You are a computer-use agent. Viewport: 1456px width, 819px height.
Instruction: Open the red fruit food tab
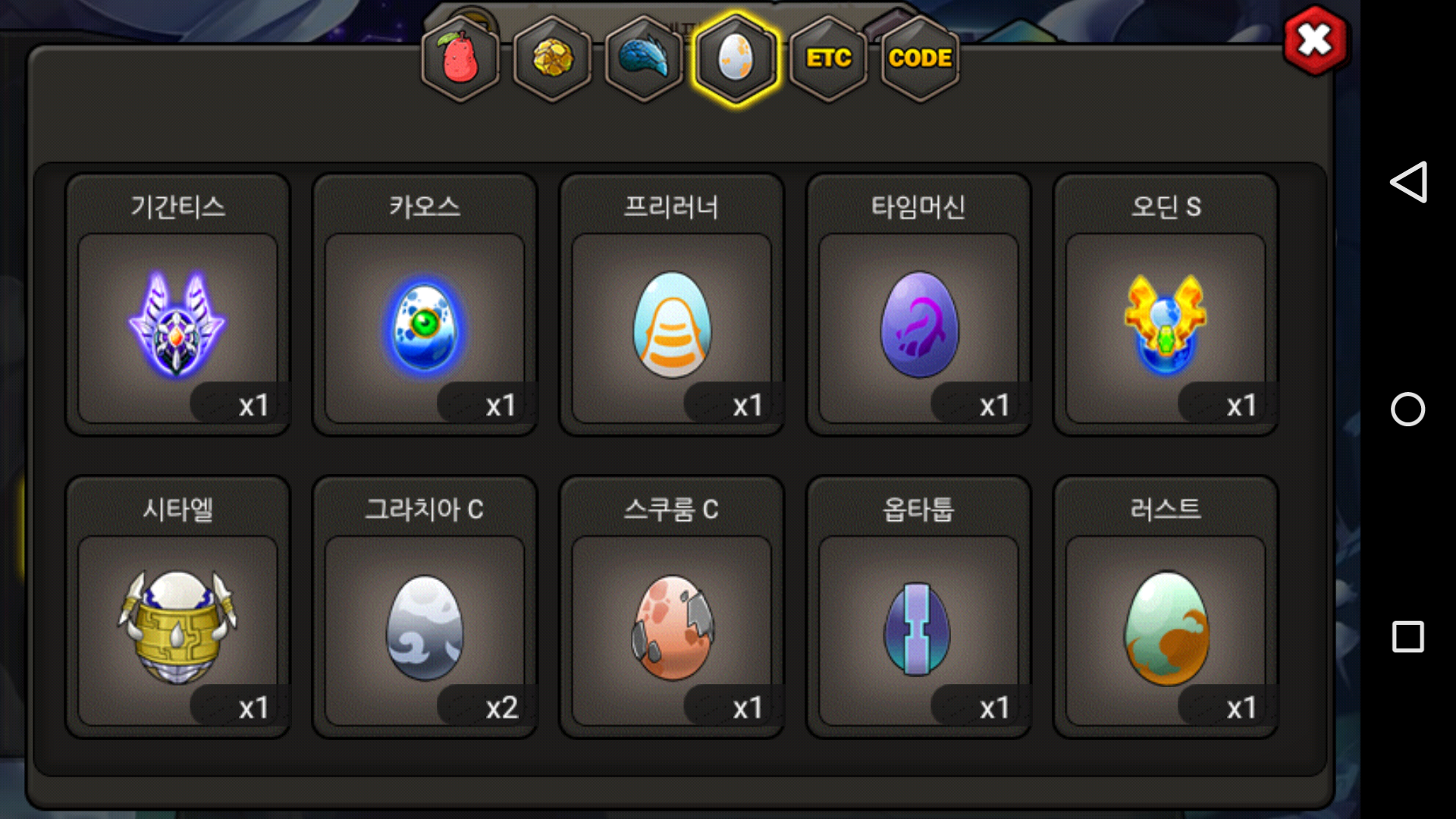pos(460,58)
